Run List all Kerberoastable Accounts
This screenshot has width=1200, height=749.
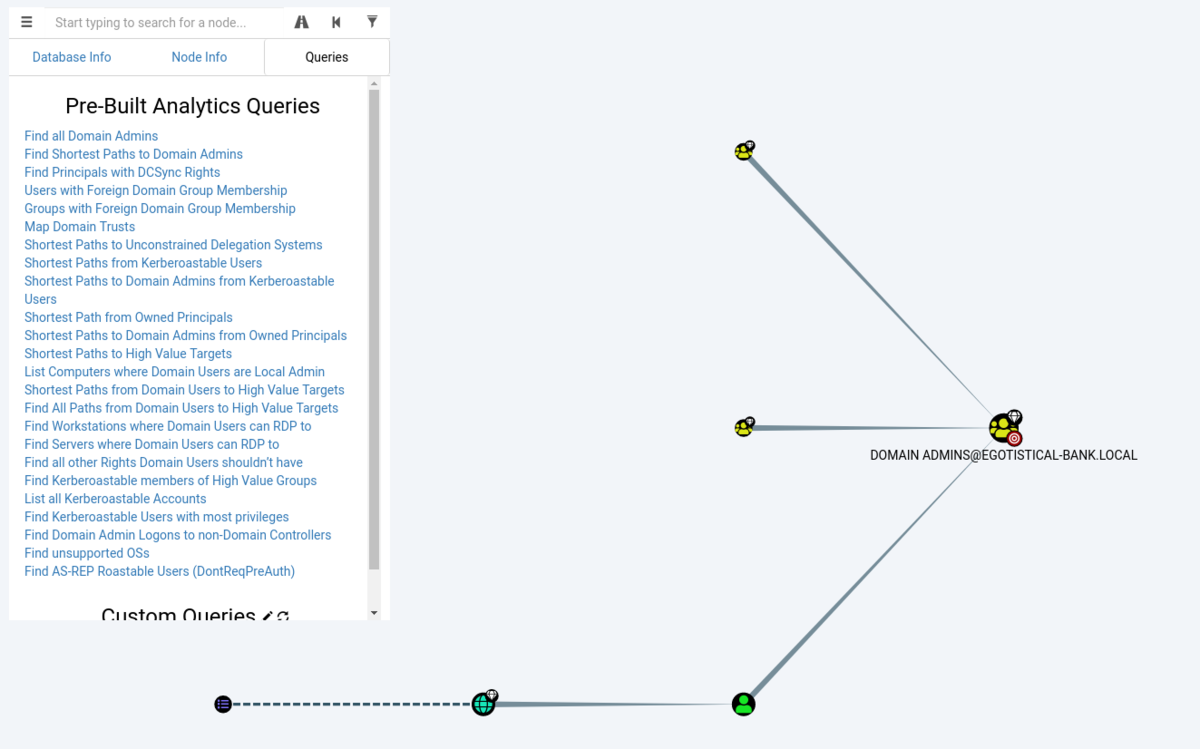pyautogui.click(x=115, y=498)
